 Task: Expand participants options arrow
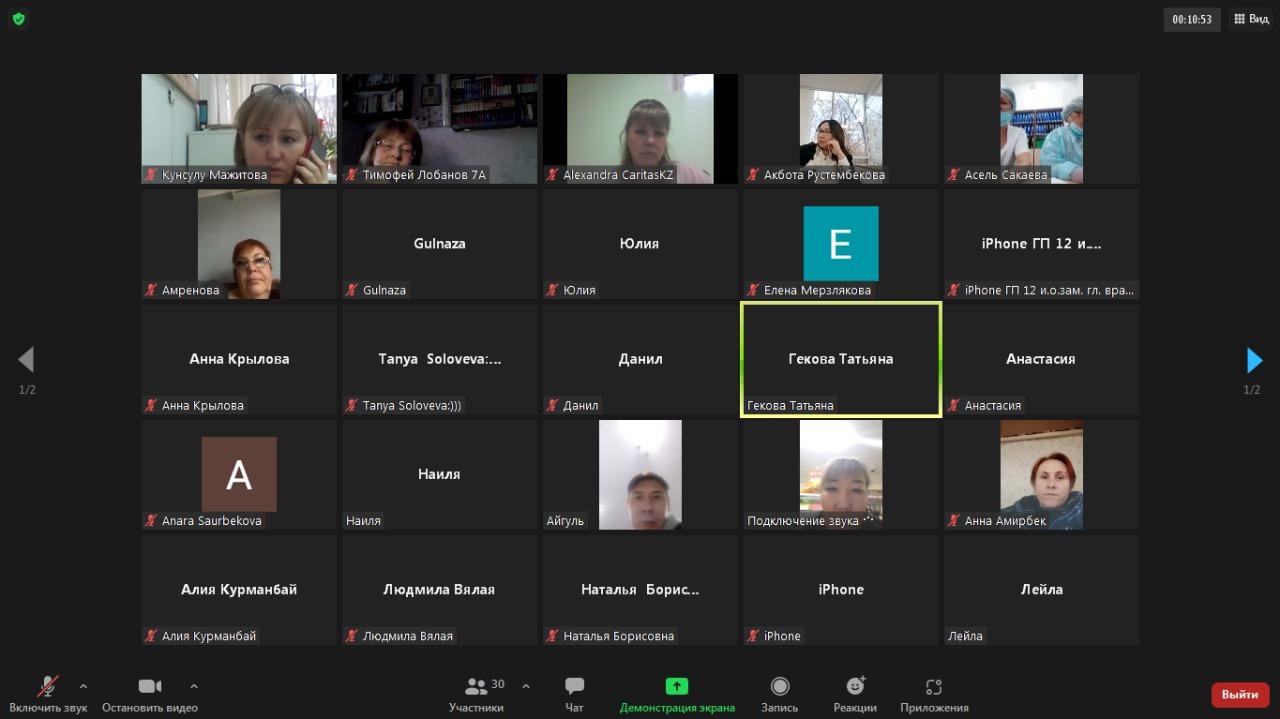(x=526, y=686)
